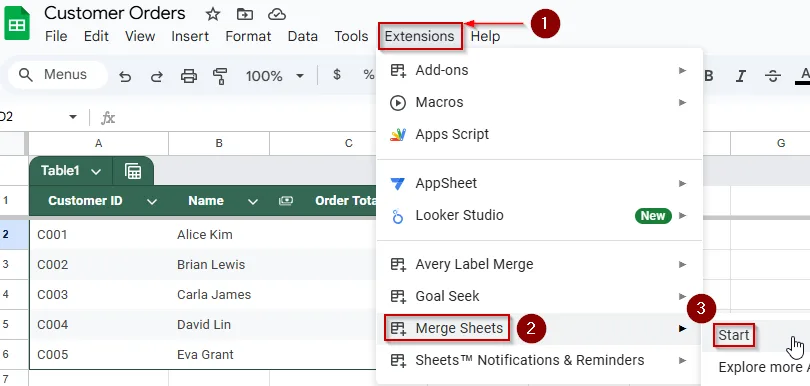Open the Tools menu
The width and height of the screenshot is (810, 386).
point(351,36)
